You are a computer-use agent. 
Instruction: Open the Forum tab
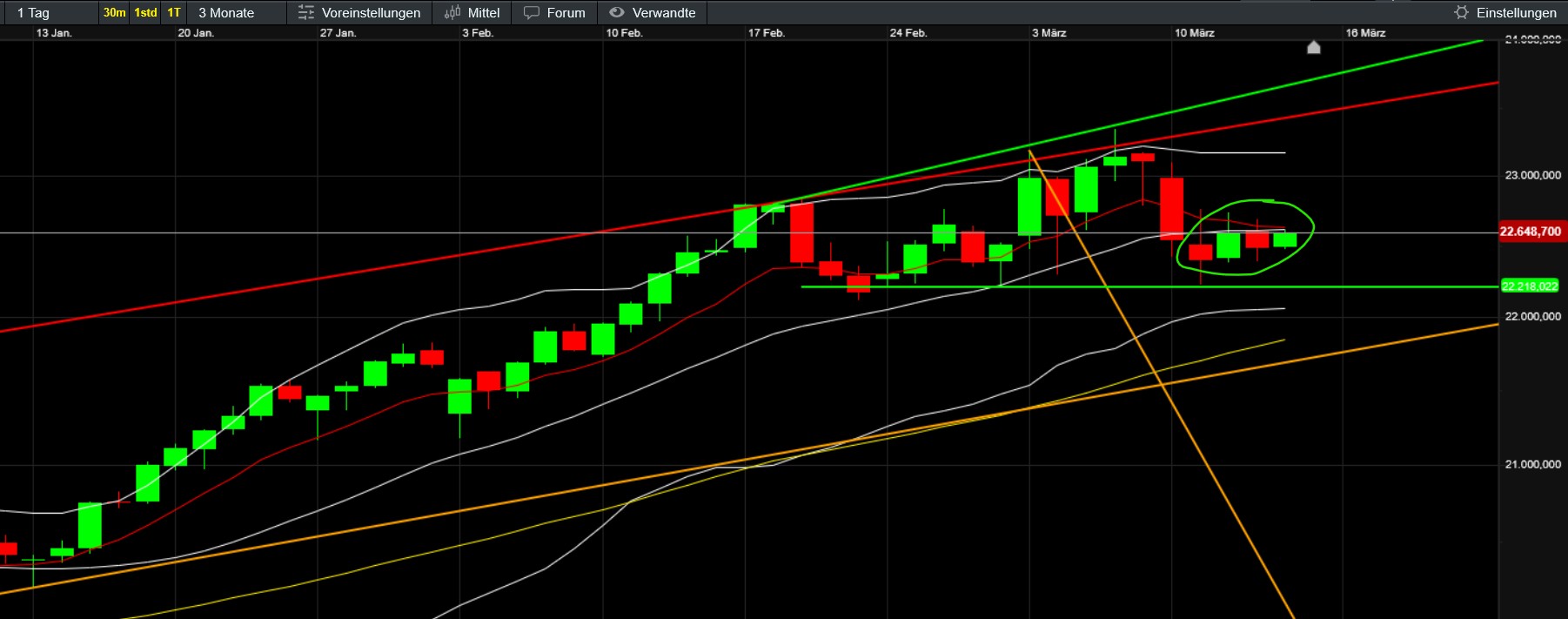coord(566,13)
